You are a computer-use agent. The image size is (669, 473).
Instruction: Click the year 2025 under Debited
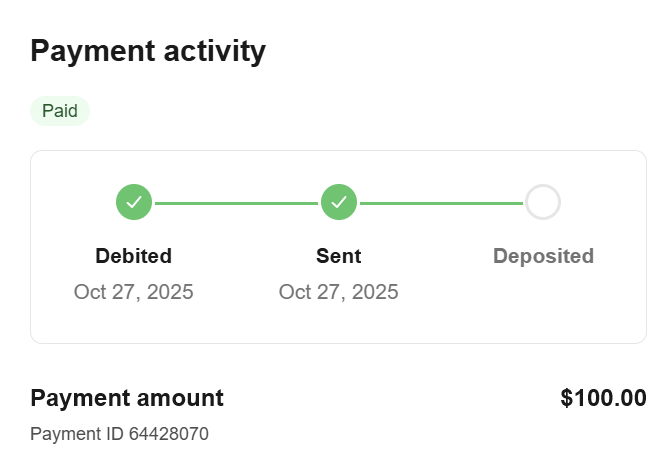pos(168,292)
